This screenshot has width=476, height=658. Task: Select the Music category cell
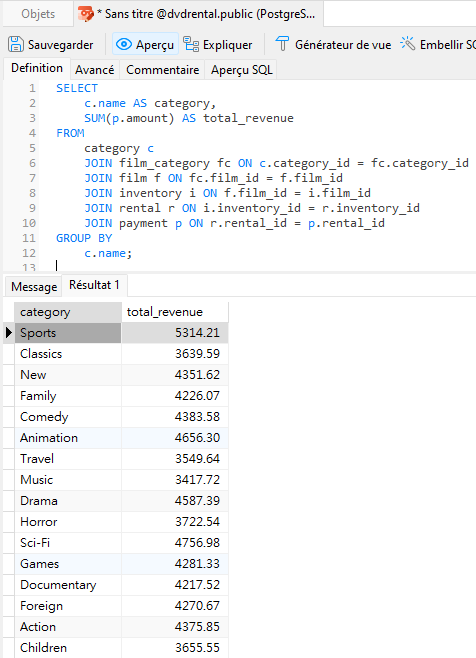coord(68,480)
